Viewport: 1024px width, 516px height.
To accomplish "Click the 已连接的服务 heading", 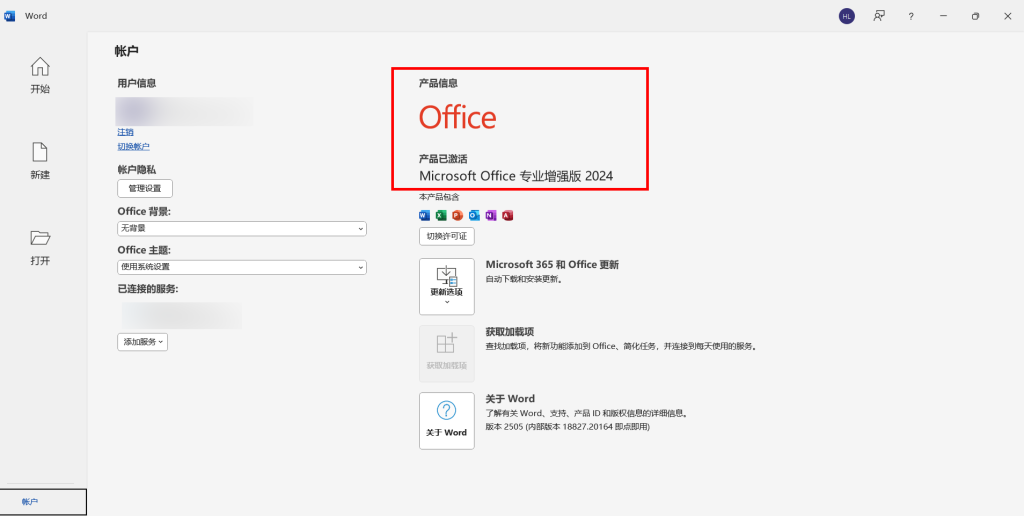I will point(148,289).
